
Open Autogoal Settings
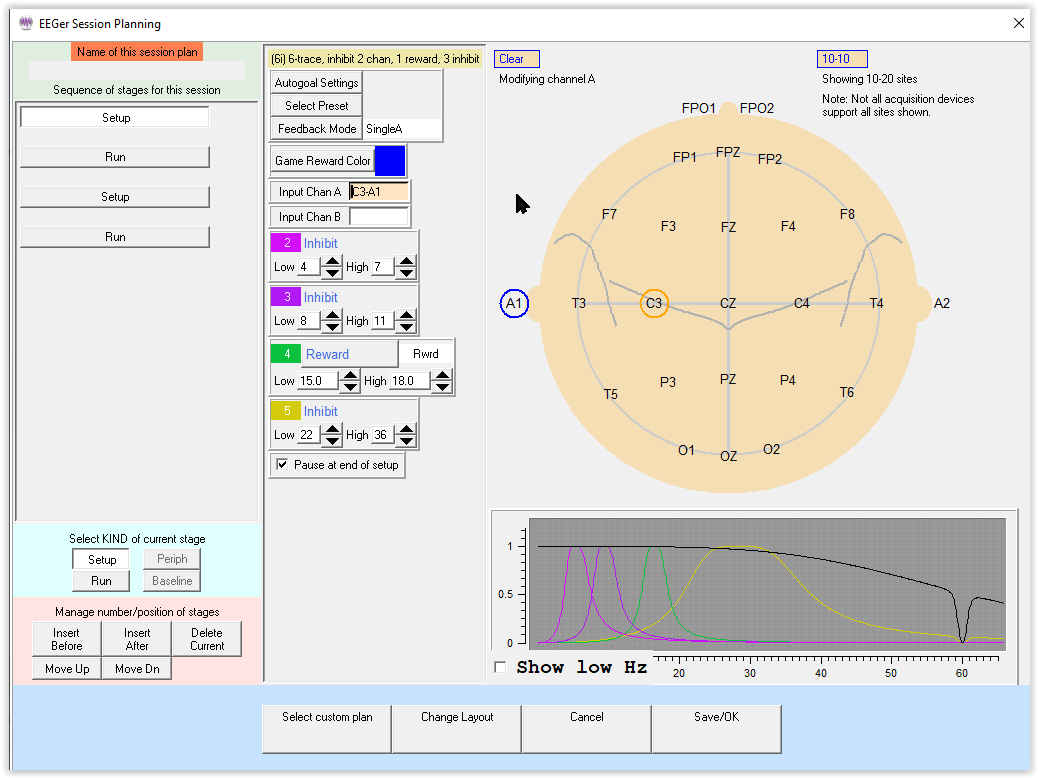pos(316,83)
